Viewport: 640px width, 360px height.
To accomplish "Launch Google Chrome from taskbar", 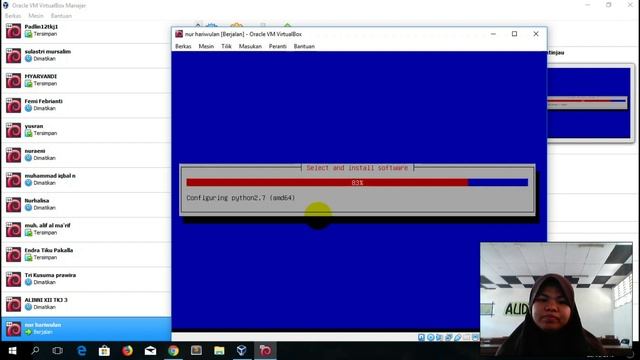I will coord(173,351).
